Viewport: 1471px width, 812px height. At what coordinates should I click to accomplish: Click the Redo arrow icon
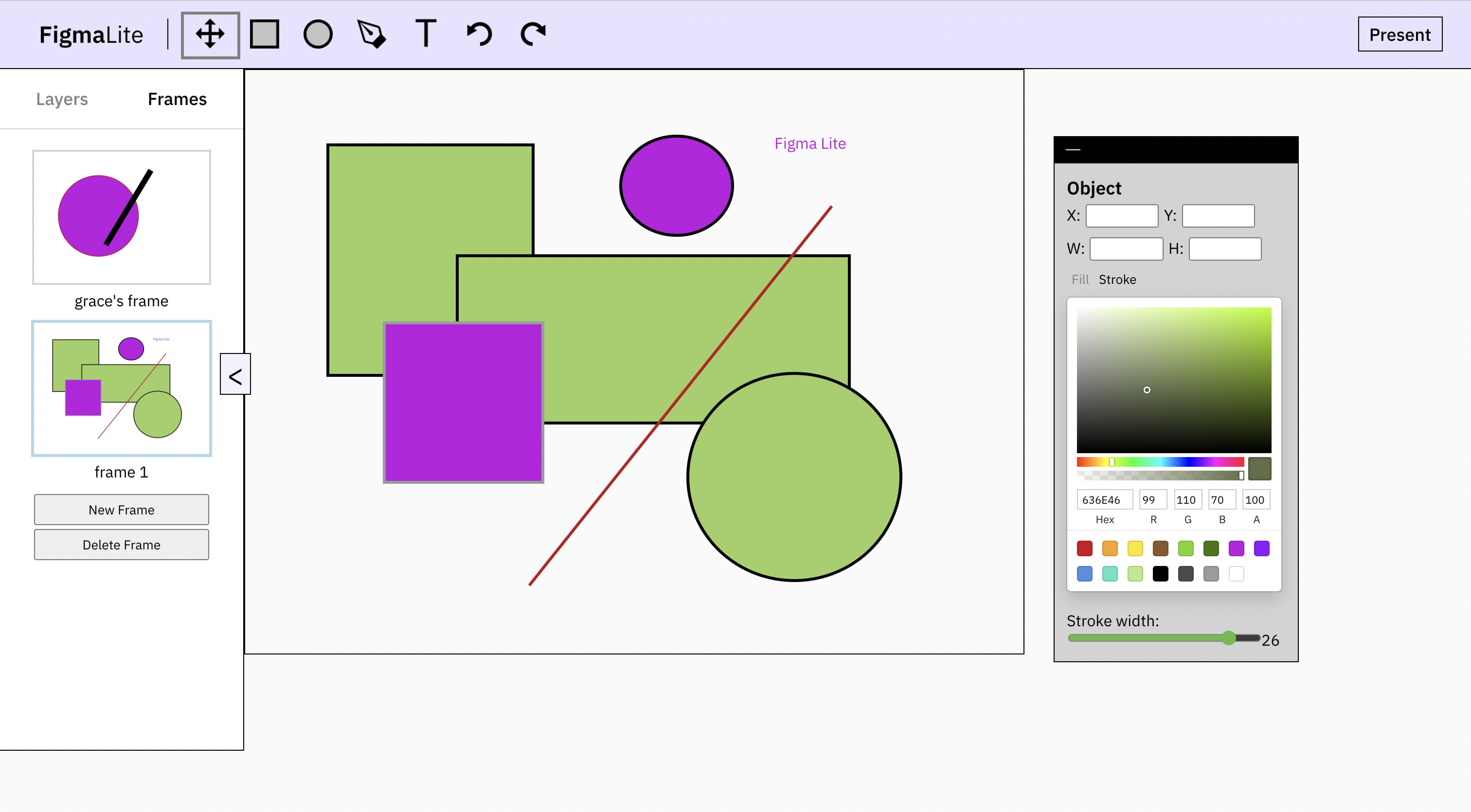[533, 34]
